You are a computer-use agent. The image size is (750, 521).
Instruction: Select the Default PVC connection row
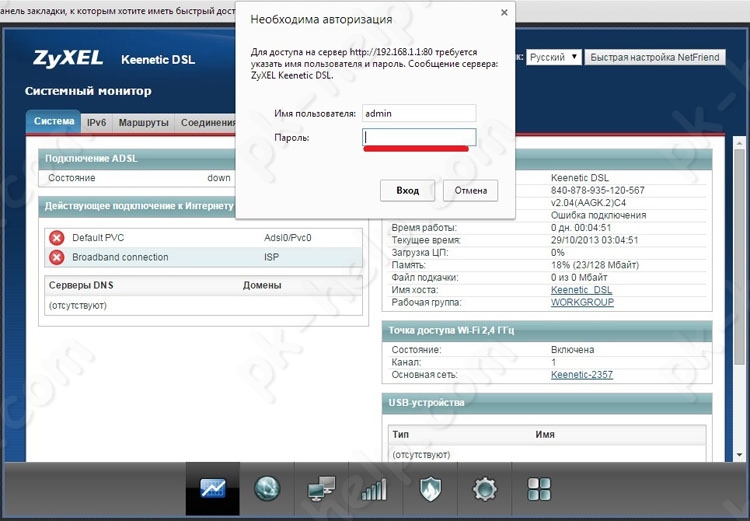pos(204,238)
